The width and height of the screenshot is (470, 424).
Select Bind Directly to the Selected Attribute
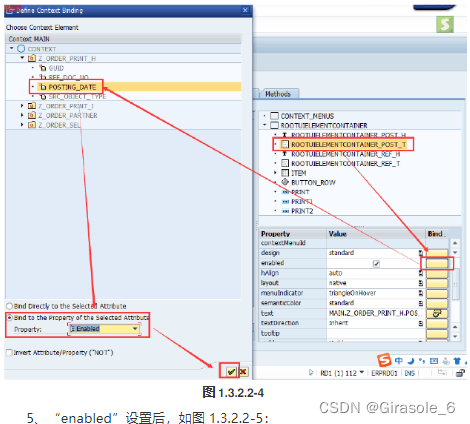10,306
